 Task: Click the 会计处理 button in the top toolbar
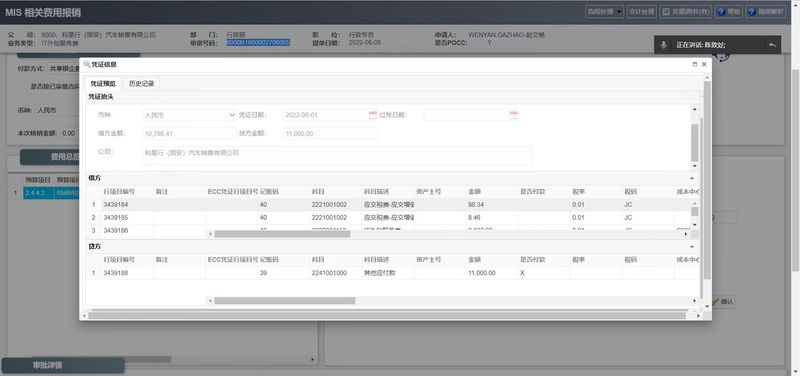[641, 12]
